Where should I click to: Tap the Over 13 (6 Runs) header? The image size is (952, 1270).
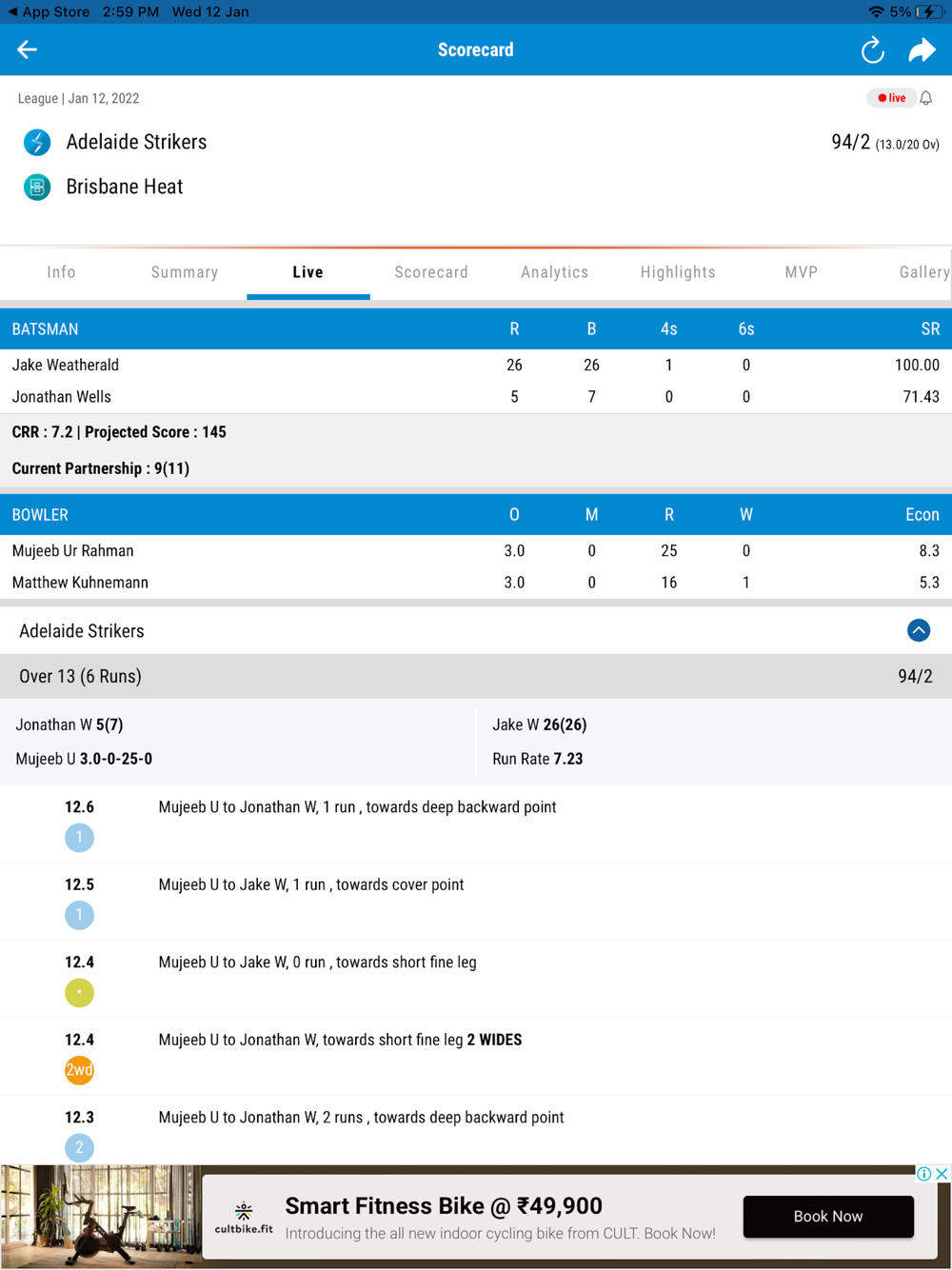[x=476, y=676]
